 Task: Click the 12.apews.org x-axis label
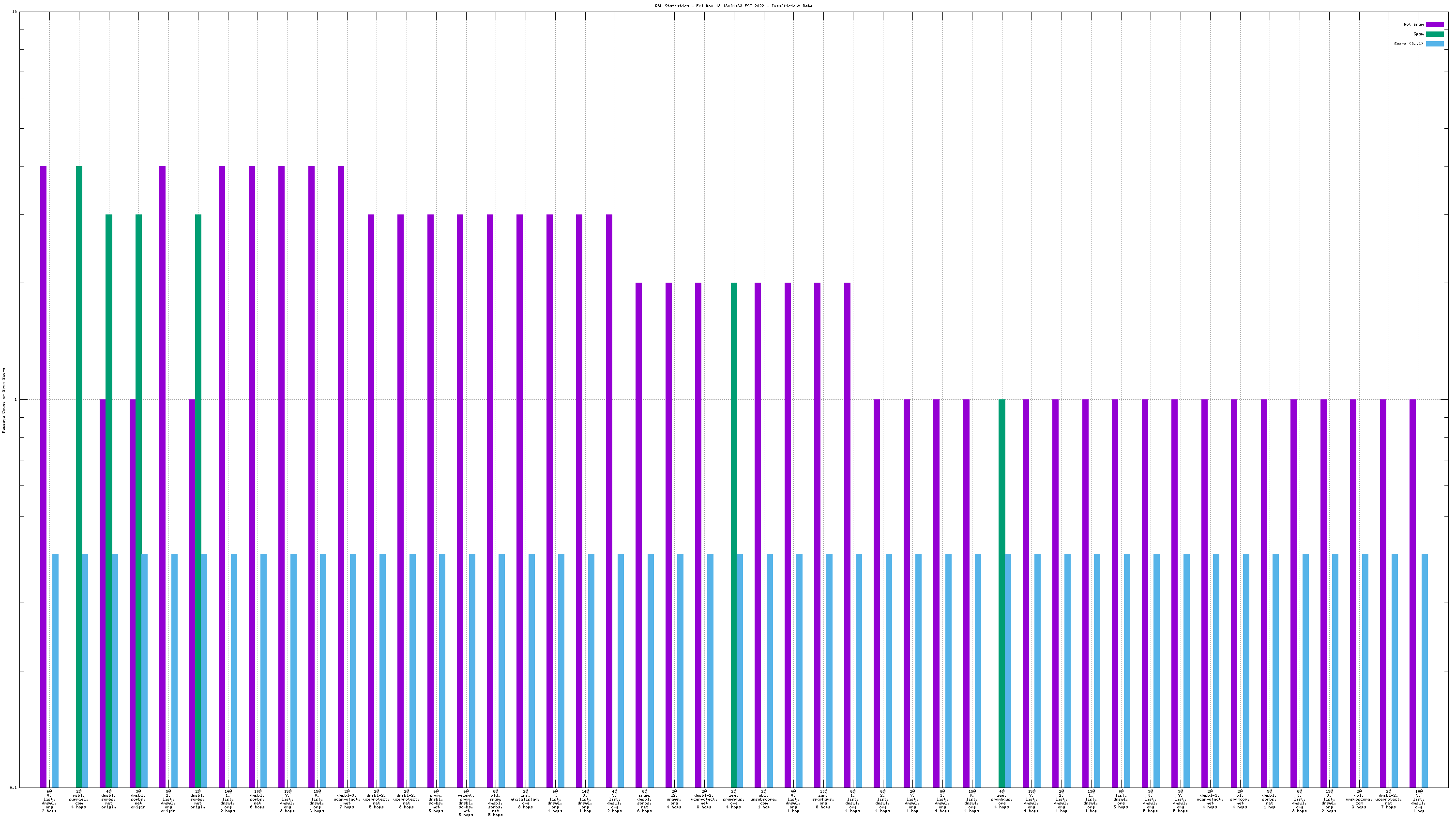[674, 799]
